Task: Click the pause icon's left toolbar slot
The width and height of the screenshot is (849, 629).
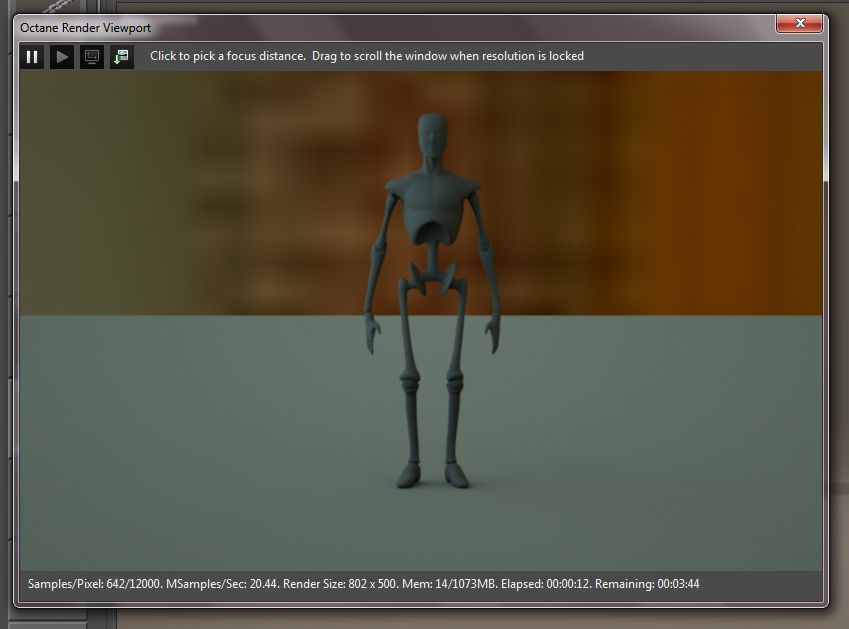Action: click(31, 56)
